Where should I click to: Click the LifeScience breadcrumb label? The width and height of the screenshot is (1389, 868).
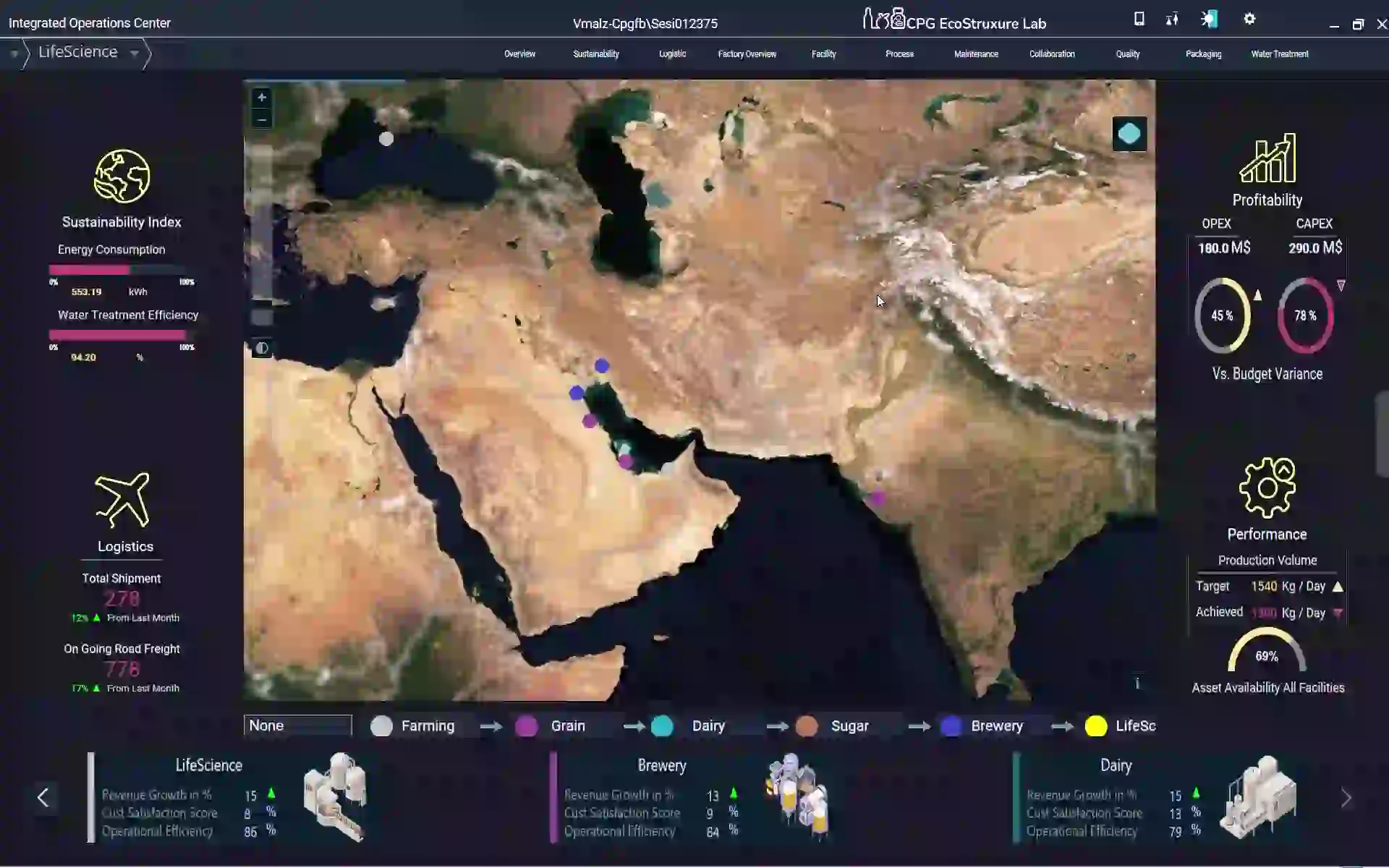78,52
